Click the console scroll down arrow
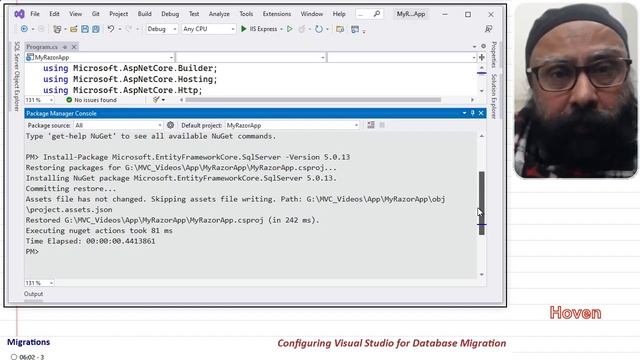 pos(482,275)
